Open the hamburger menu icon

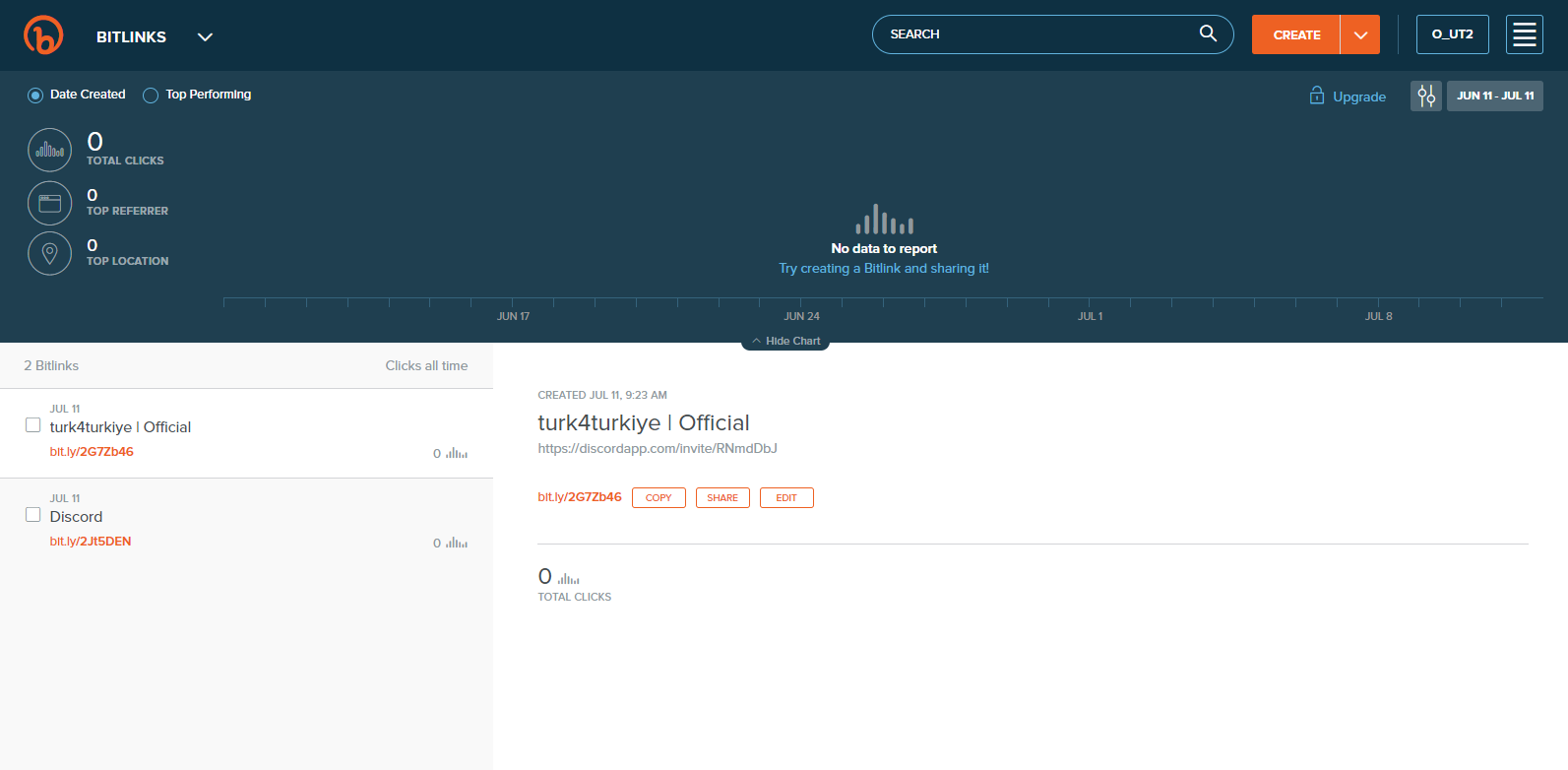point(1525,34)
